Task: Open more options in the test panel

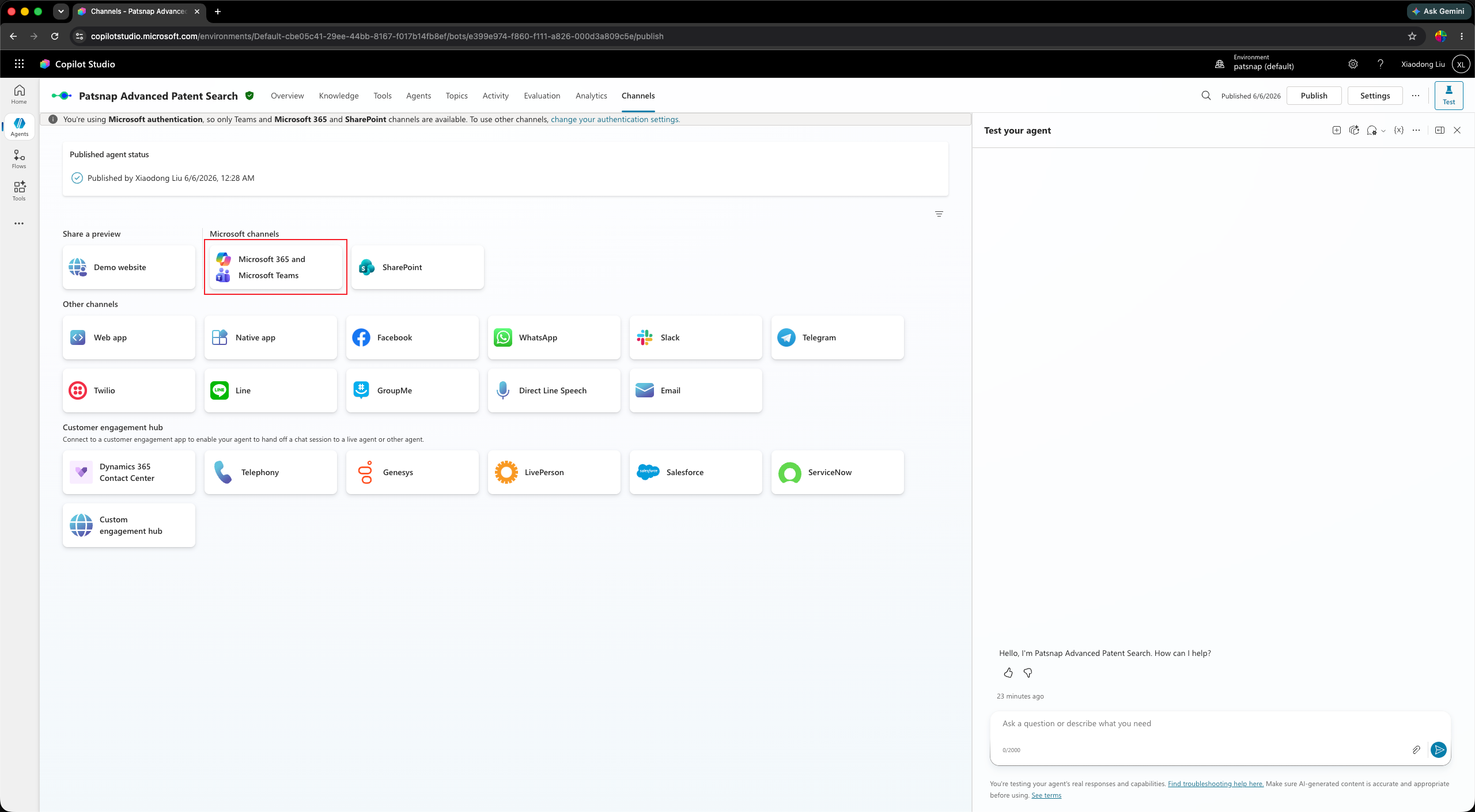Action: click(x=1416, y=130)
